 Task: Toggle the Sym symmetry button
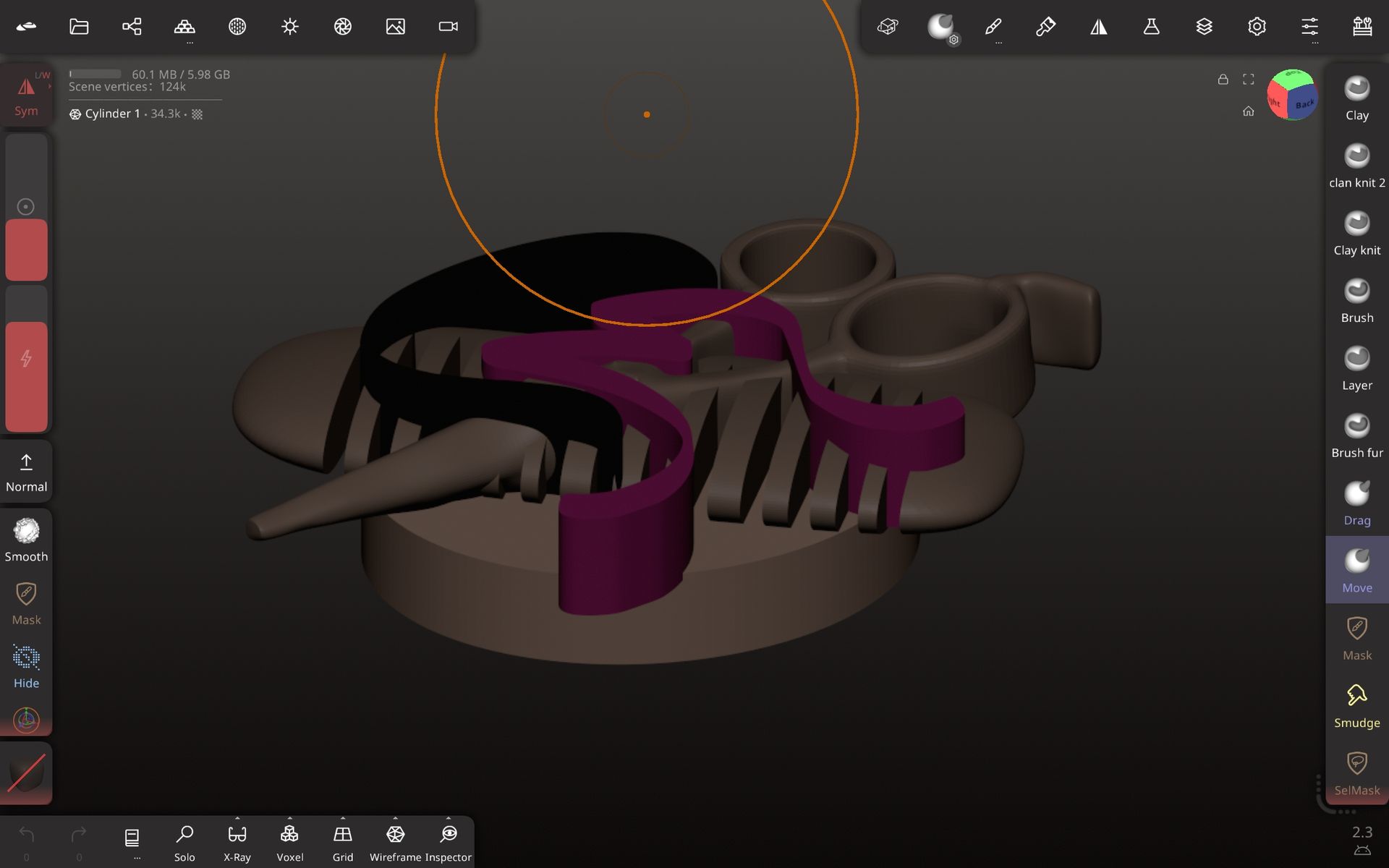tap(26, 96)
